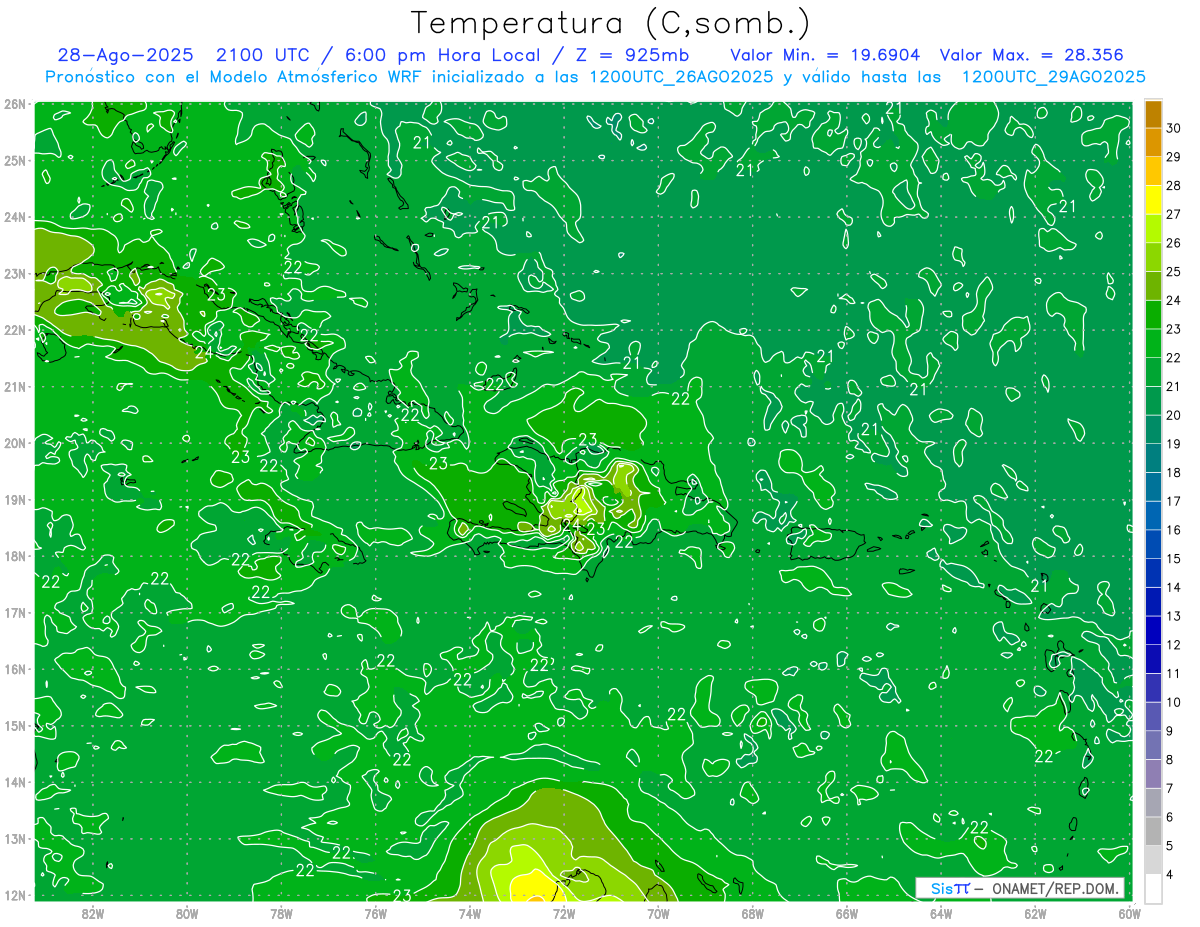
Task: Click the 17N latitude axis label
Action: 14,612
